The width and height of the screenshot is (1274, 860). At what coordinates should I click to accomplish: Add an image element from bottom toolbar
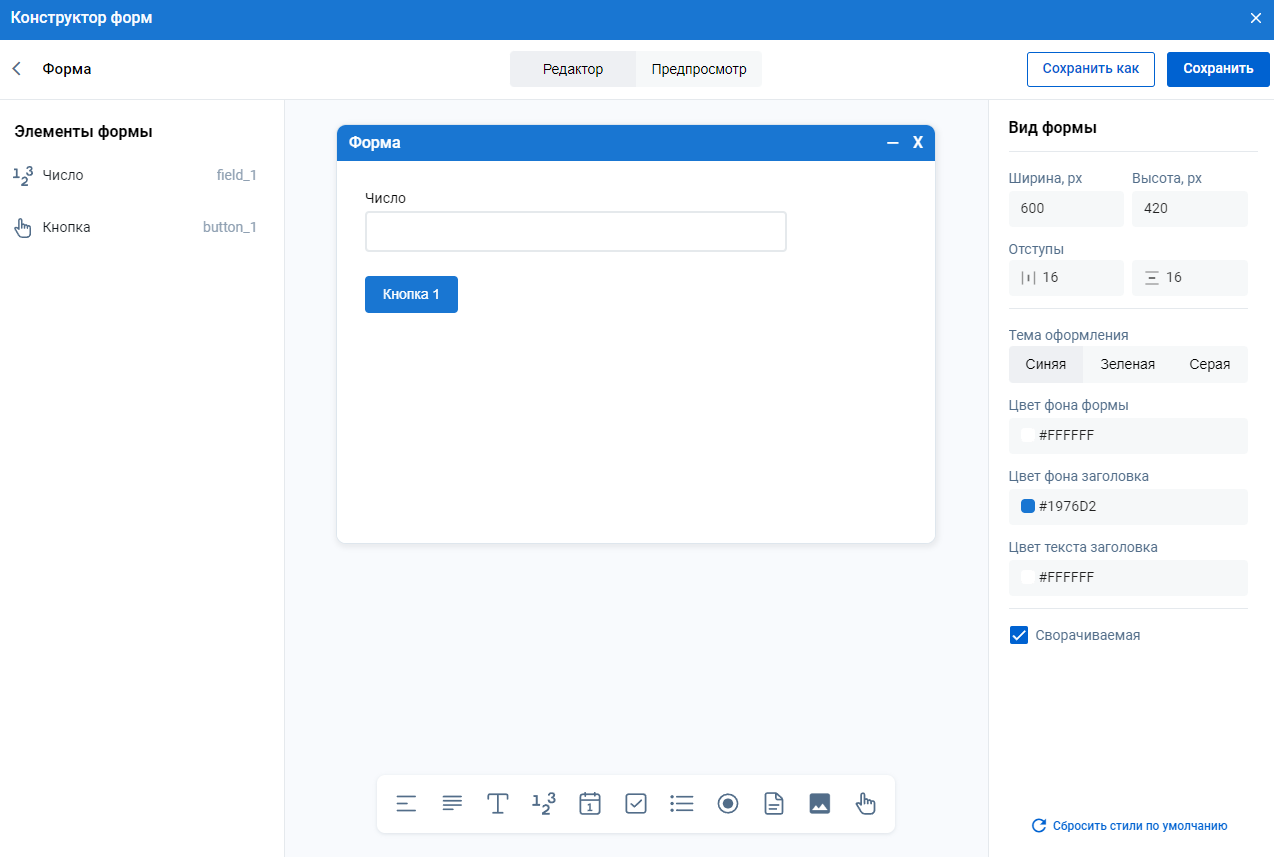(820, 804)
